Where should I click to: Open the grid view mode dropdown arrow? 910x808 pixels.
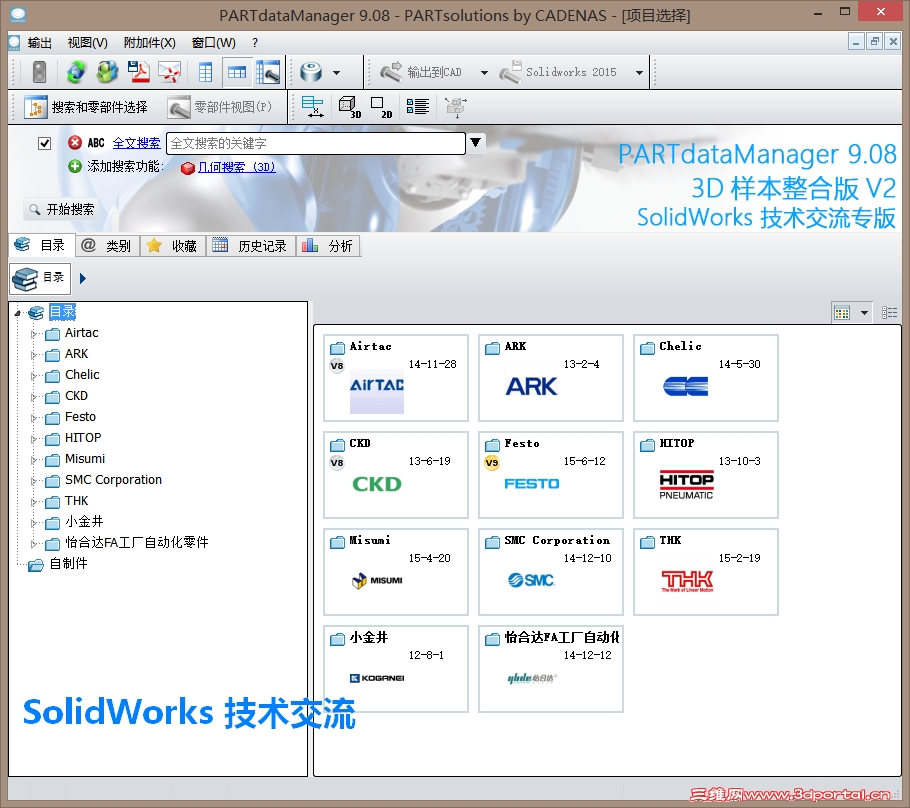[864, 313]
